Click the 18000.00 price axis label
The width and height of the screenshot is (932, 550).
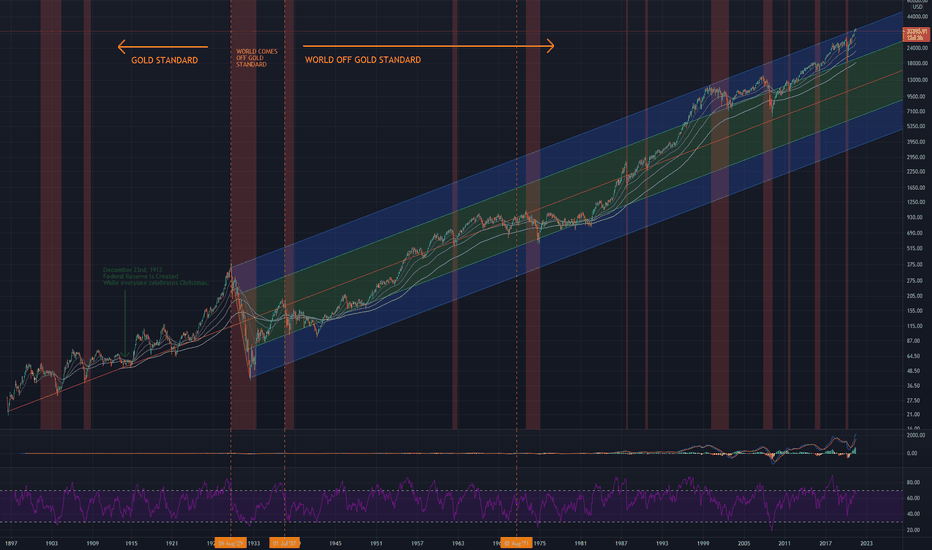pyautogui.click(x=917, y=64)
